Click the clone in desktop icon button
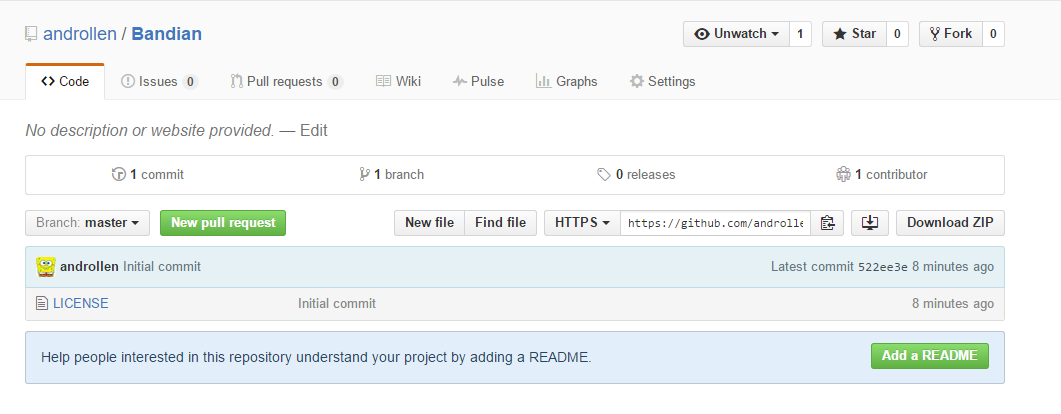Viewport: 1061px width, 414px height. (x=870, y=223)
